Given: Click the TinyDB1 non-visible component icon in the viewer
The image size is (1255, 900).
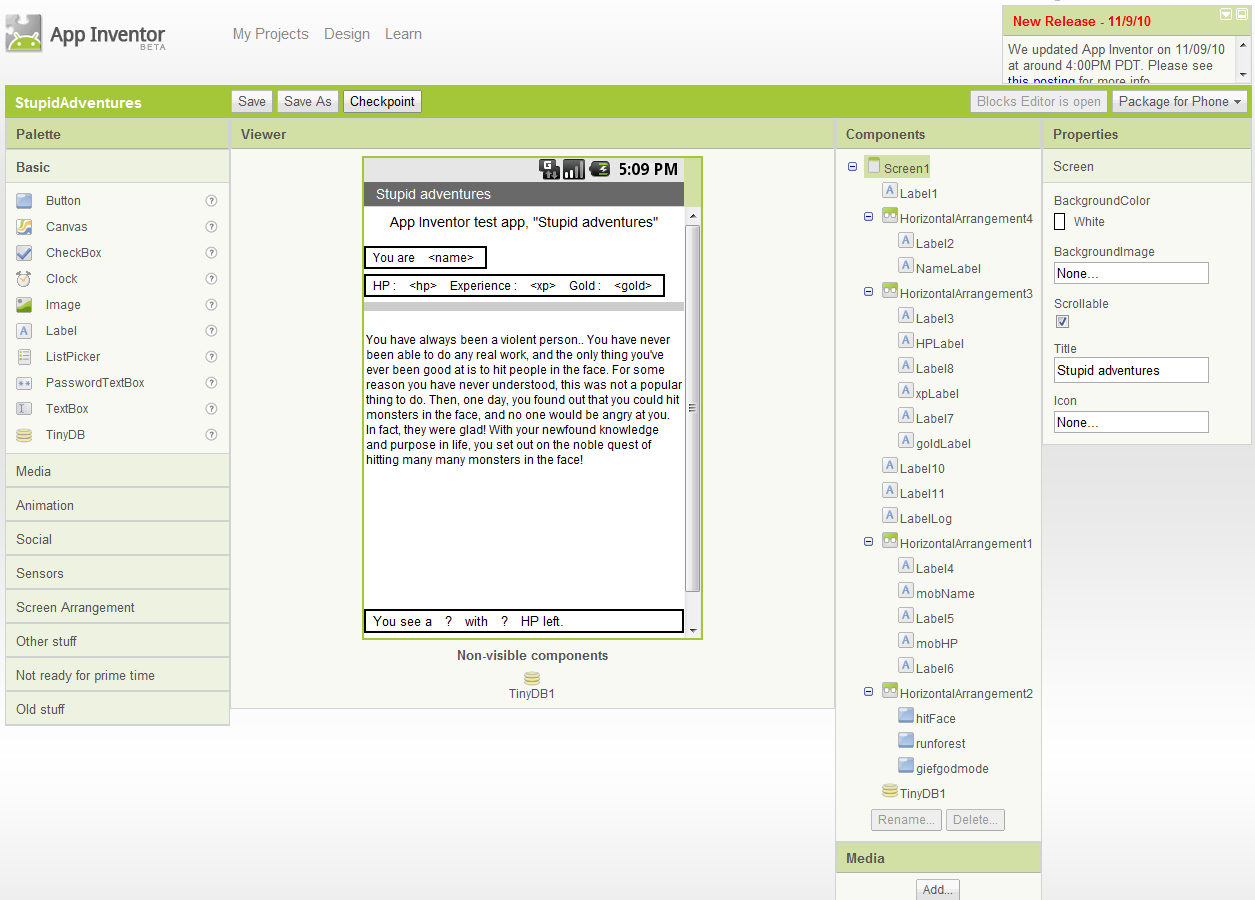Looking at the screenshot, I should [x=532, y=678].
